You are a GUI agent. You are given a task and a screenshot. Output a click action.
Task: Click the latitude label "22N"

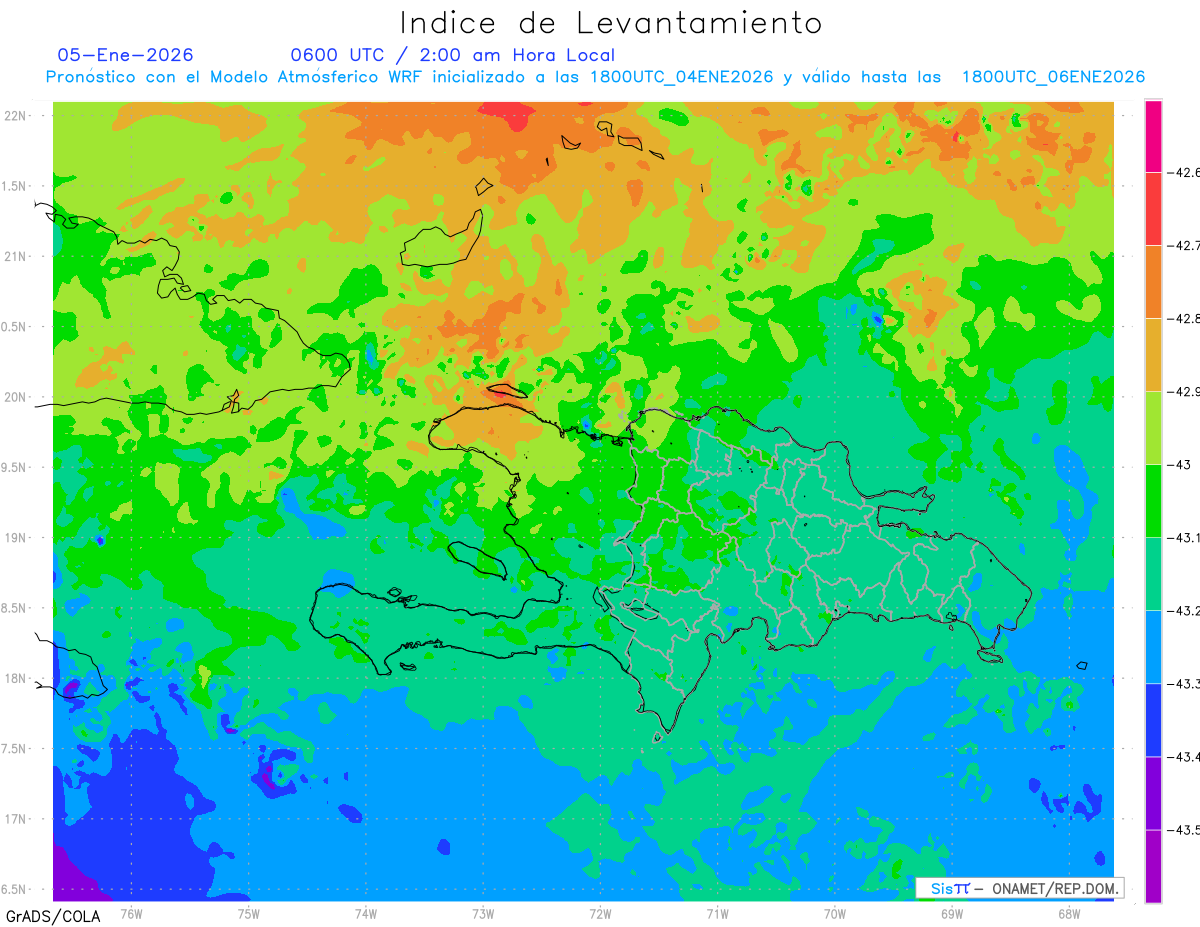tap(17, 116)
